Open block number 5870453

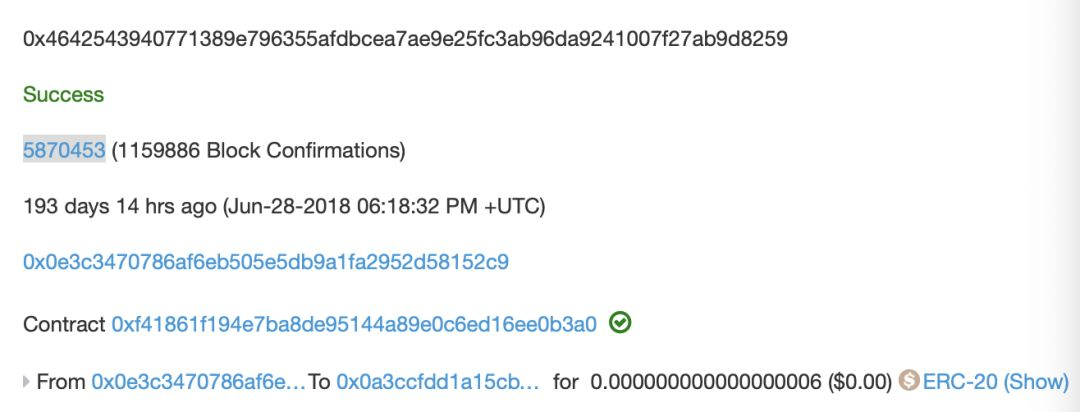coord(64,150)
